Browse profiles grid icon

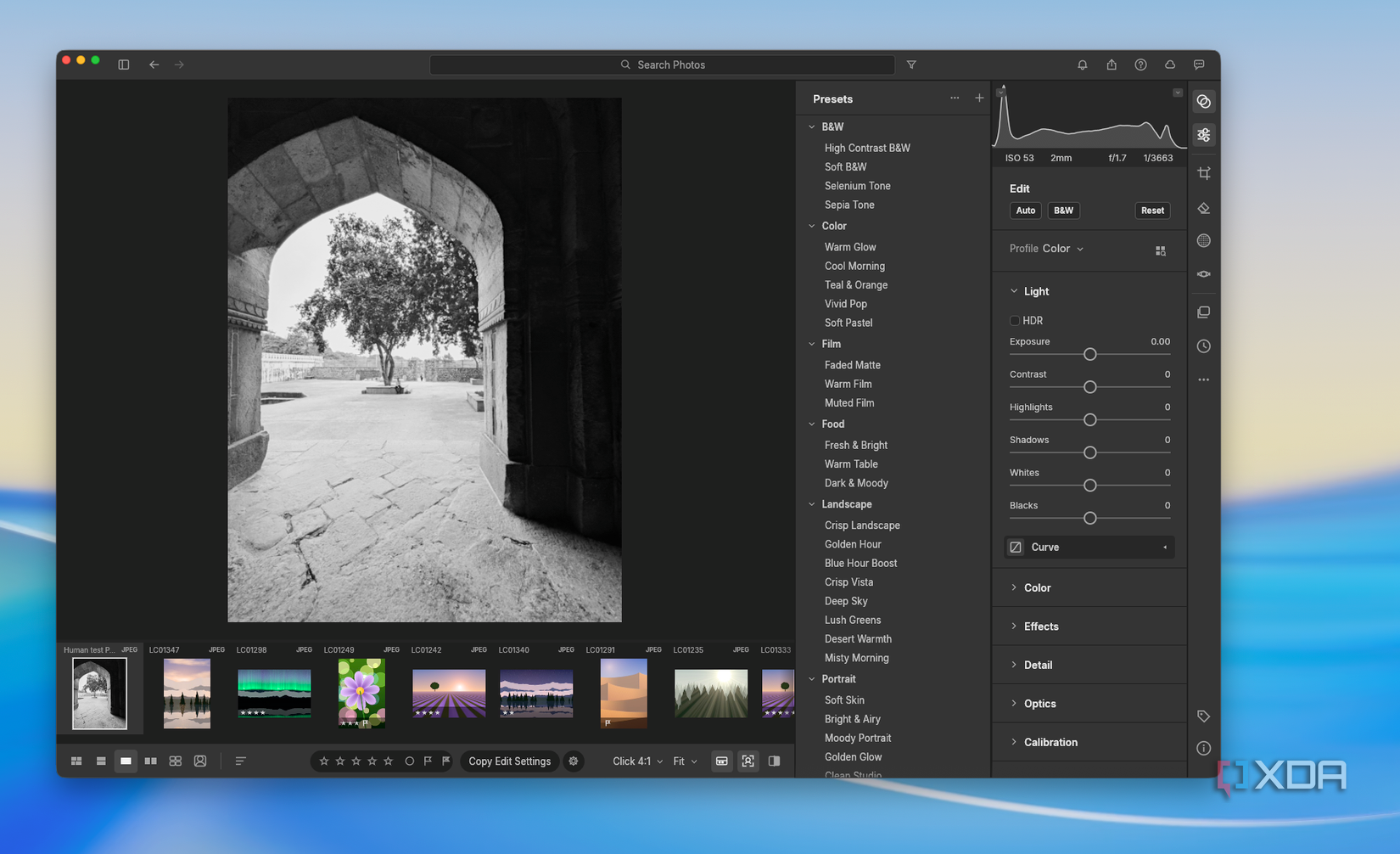click(1161, 250)
